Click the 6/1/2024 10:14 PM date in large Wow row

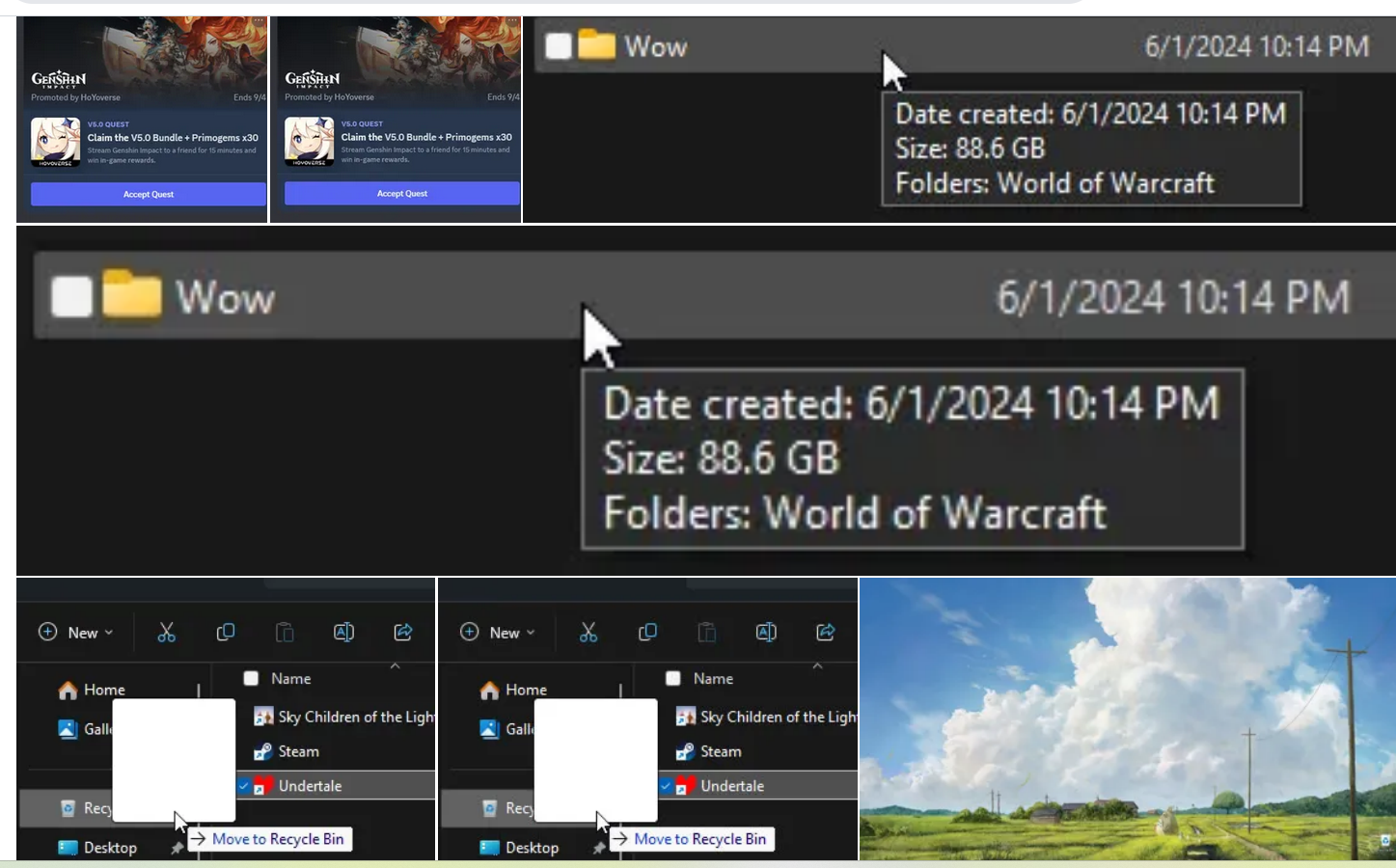click(1172, 297)
